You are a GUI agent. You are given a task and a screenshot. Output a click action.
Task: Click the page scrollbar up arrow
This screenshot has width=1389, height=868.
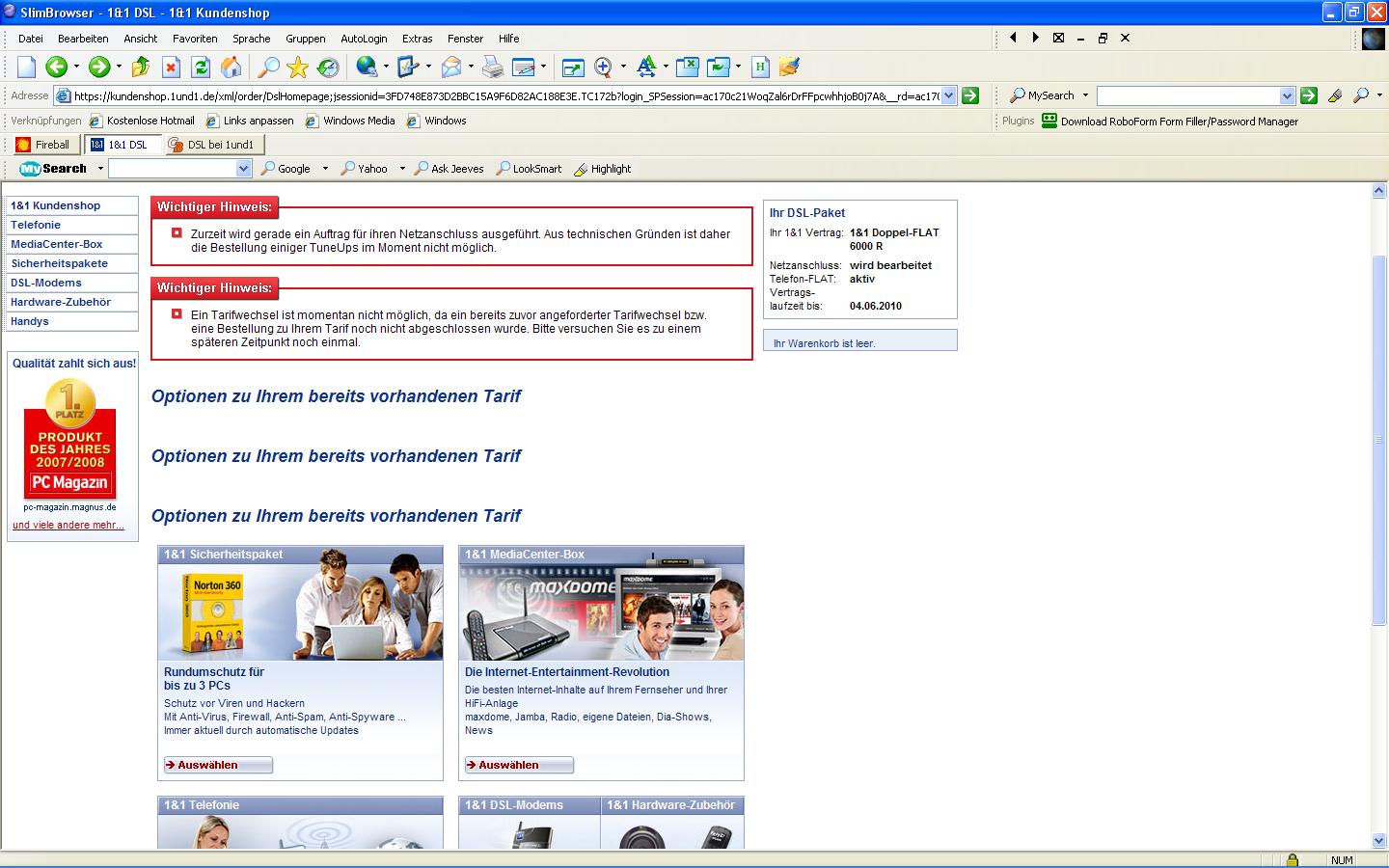click(x=1378, y=191)
